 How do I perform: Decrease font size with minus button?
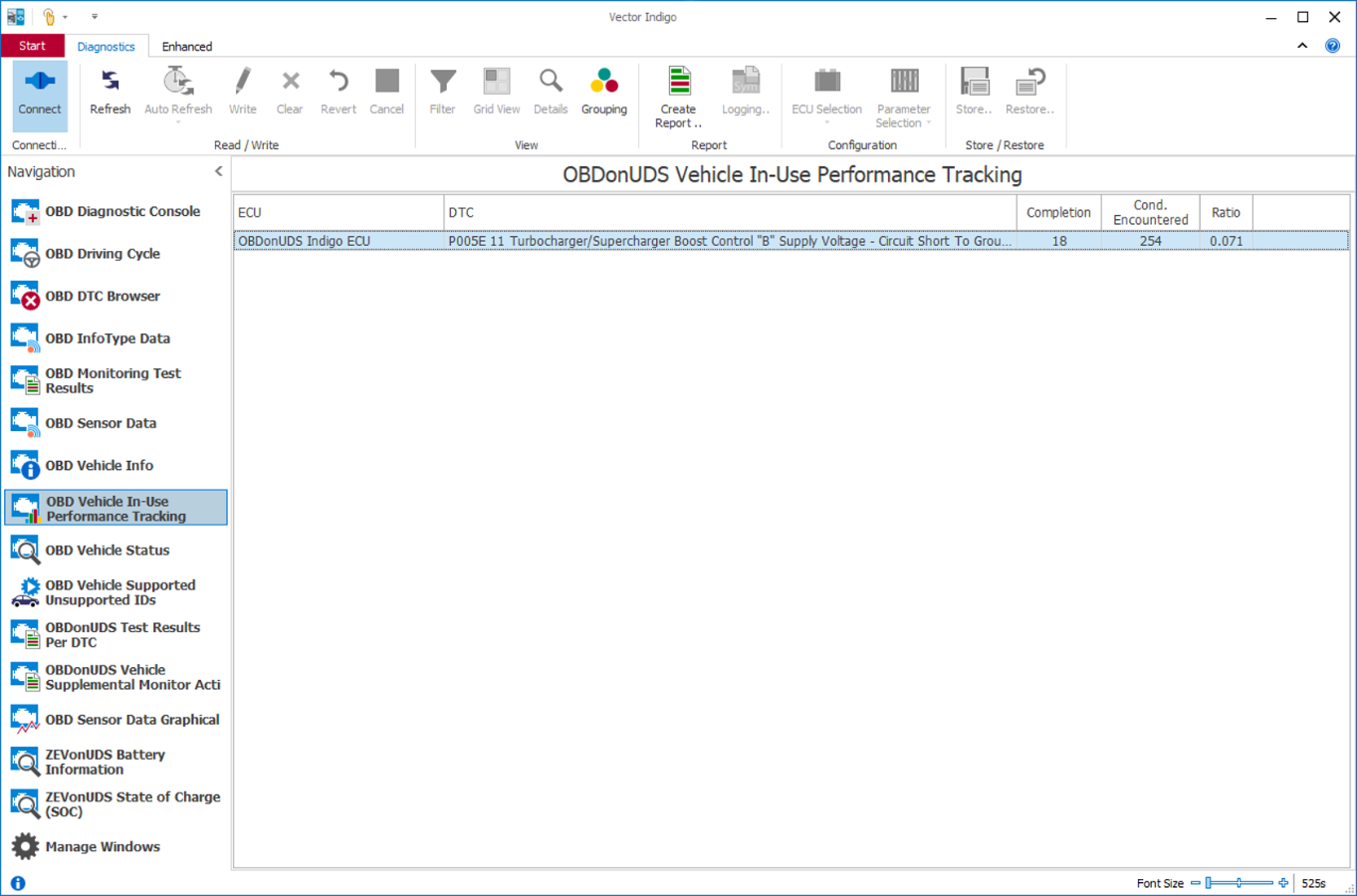pyautogui.click(x=1196, y=883)
